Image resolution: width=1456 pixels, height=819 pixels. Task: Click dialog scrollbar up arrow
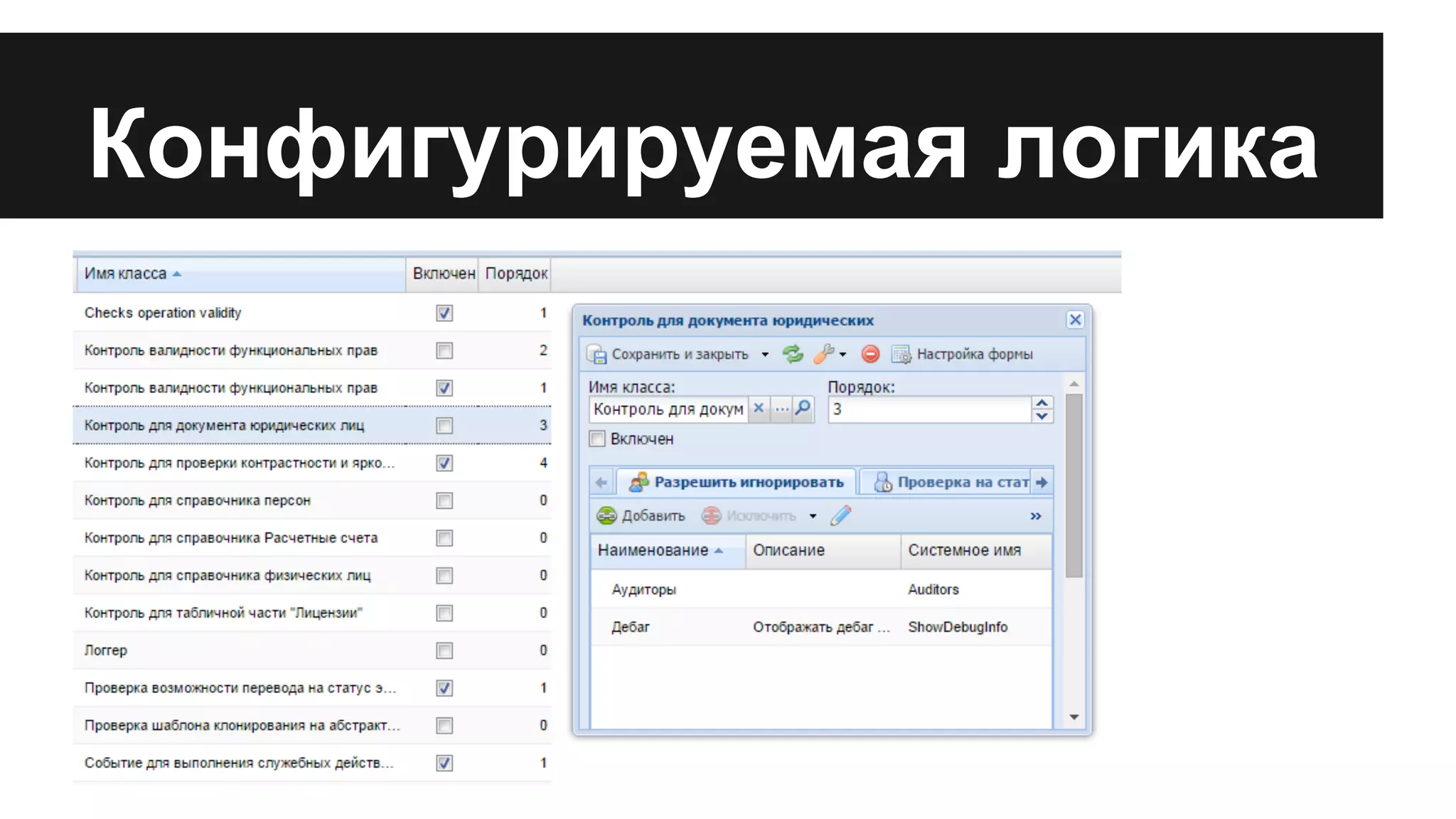pyautogui.click(x=1074, y=384)
